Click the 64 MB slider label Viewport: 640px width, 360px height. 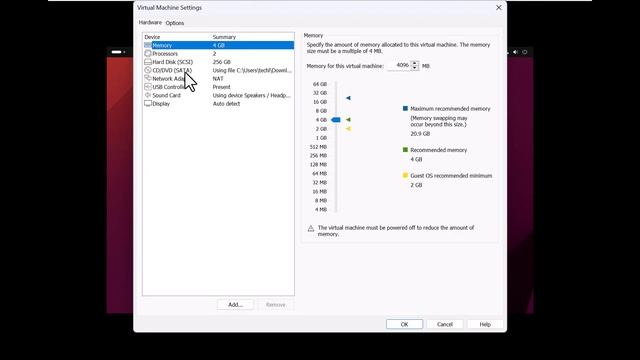[320, 174]
